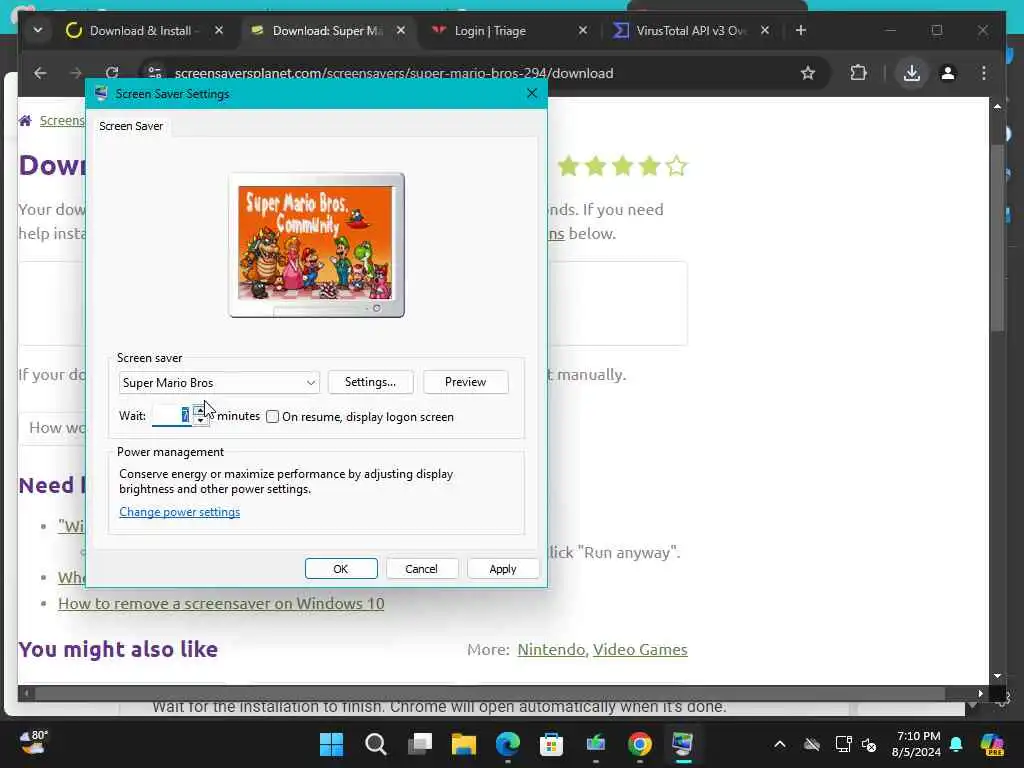This screenshot has height=768, width=1024.
Task: Click the Super Mario Bros preview thumbnail
Action: point(316,244)
